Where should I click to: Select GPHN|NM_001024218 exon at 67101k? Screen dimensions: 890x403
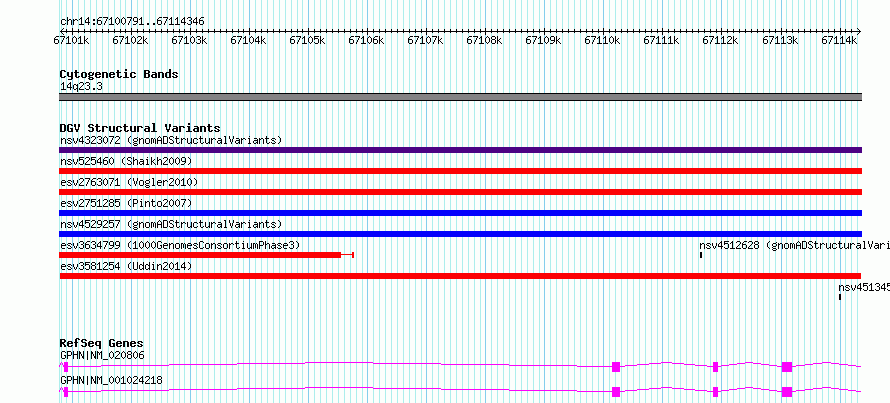point(66,392)
